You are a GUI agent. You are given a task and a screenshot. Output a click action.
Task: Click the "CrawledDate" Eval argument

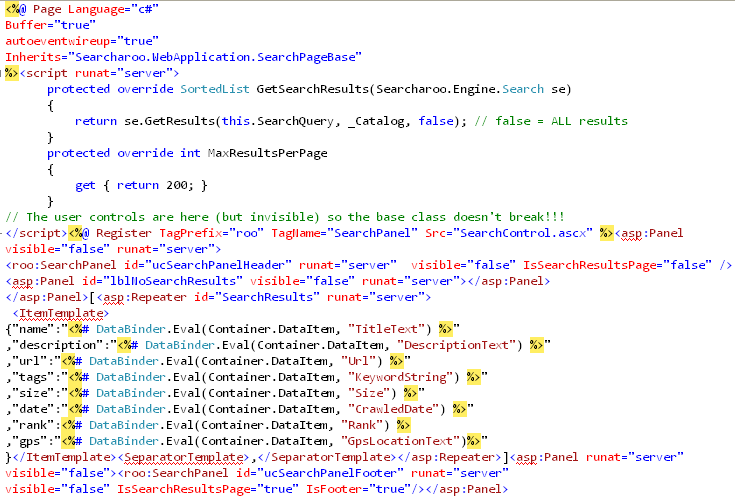[x=396, y=409]
